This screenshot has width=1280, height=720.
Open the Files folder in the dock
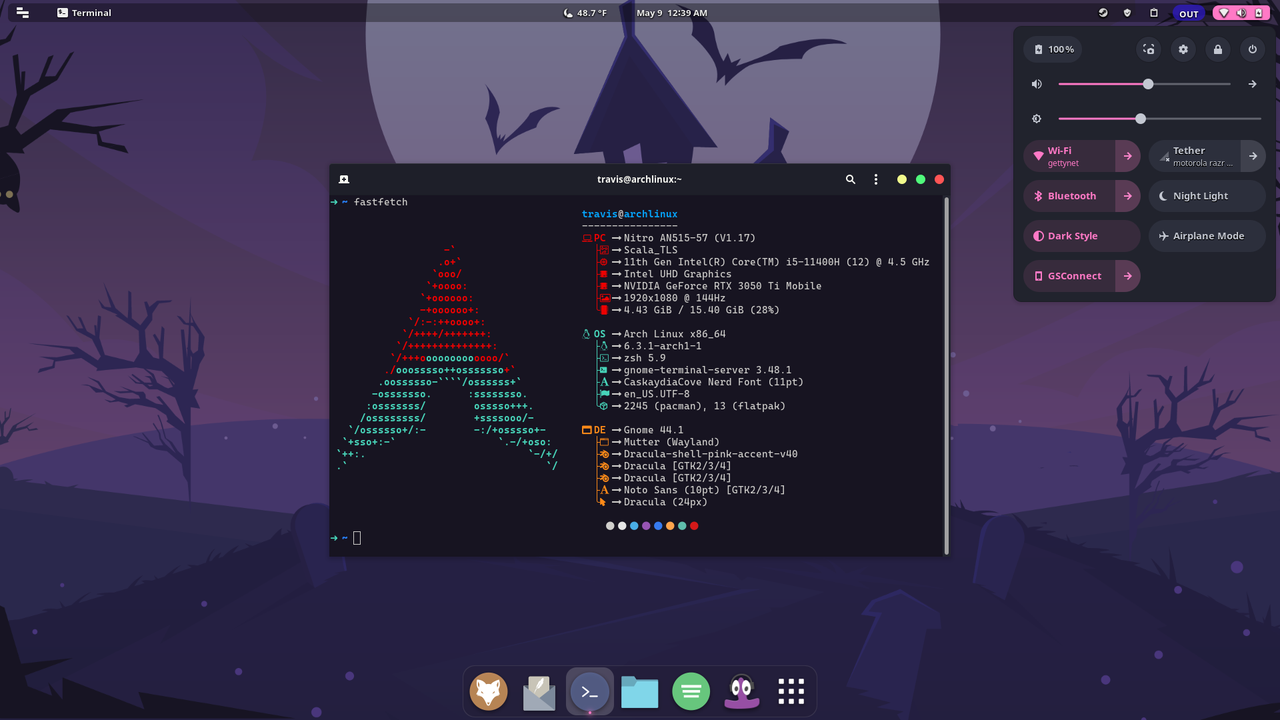(x=640, y=691)
